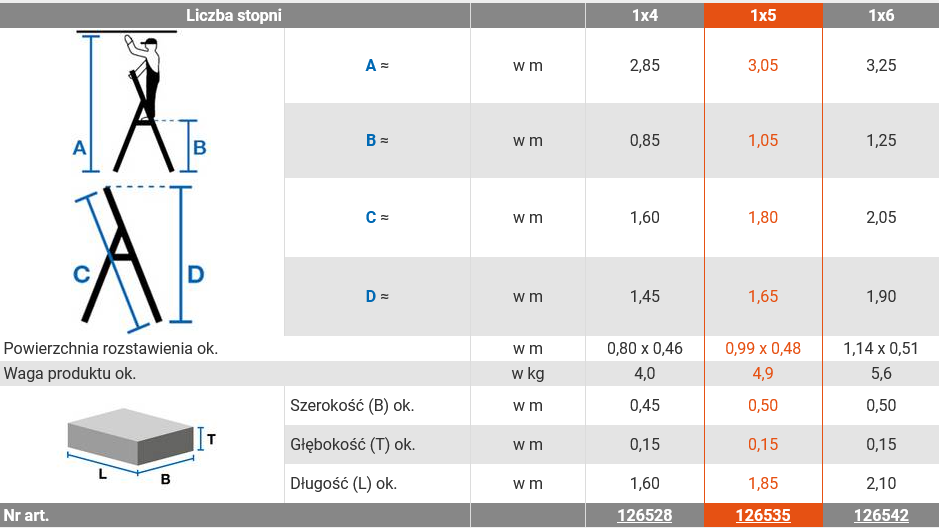Click the 'Powierzchnia rozstawienia ok.' label
This screenshot has width=939, height=528.
[x=111, y=348]
